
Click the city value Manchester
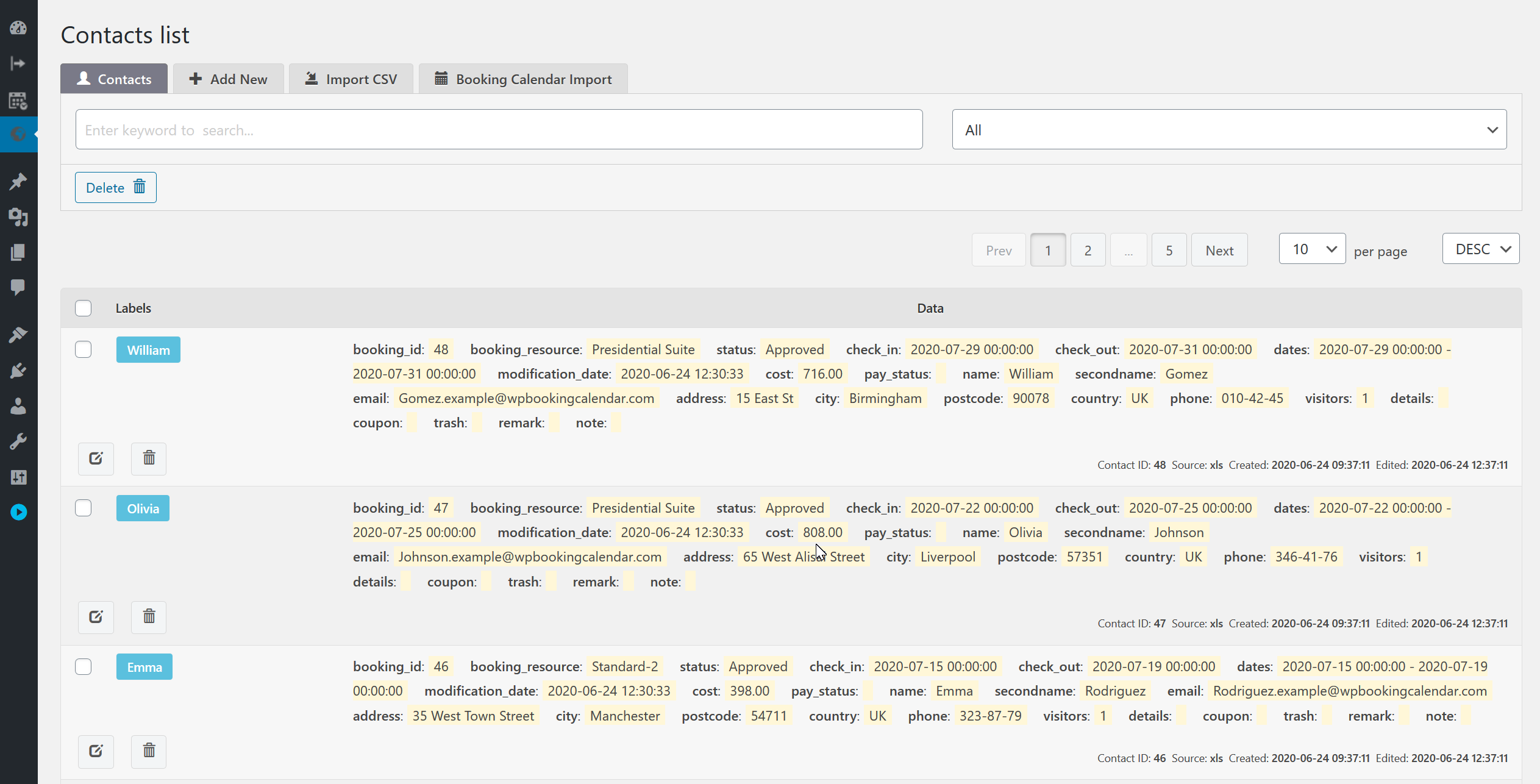tap(625, 716)
